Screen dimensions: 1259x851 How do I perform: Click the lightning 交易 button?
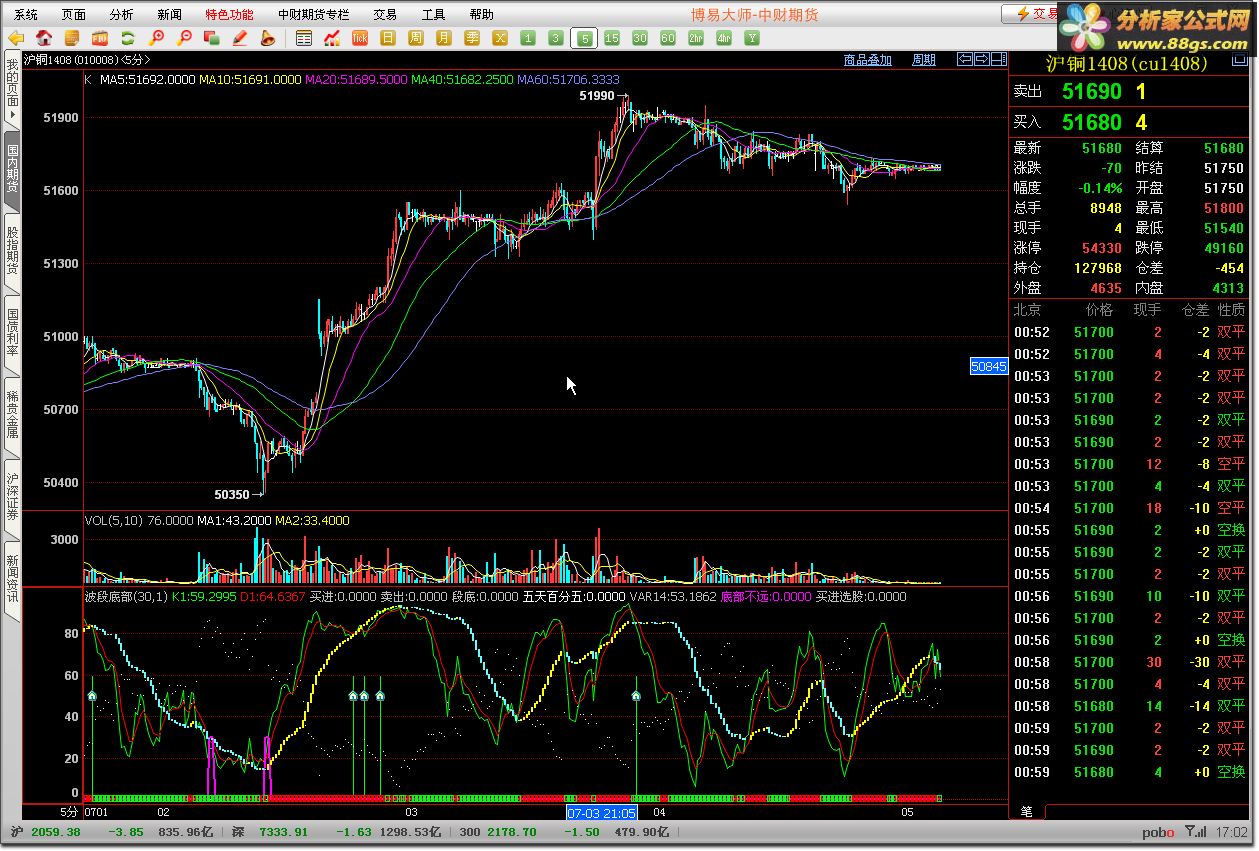pyautogui.click(x=1031, y=14)
